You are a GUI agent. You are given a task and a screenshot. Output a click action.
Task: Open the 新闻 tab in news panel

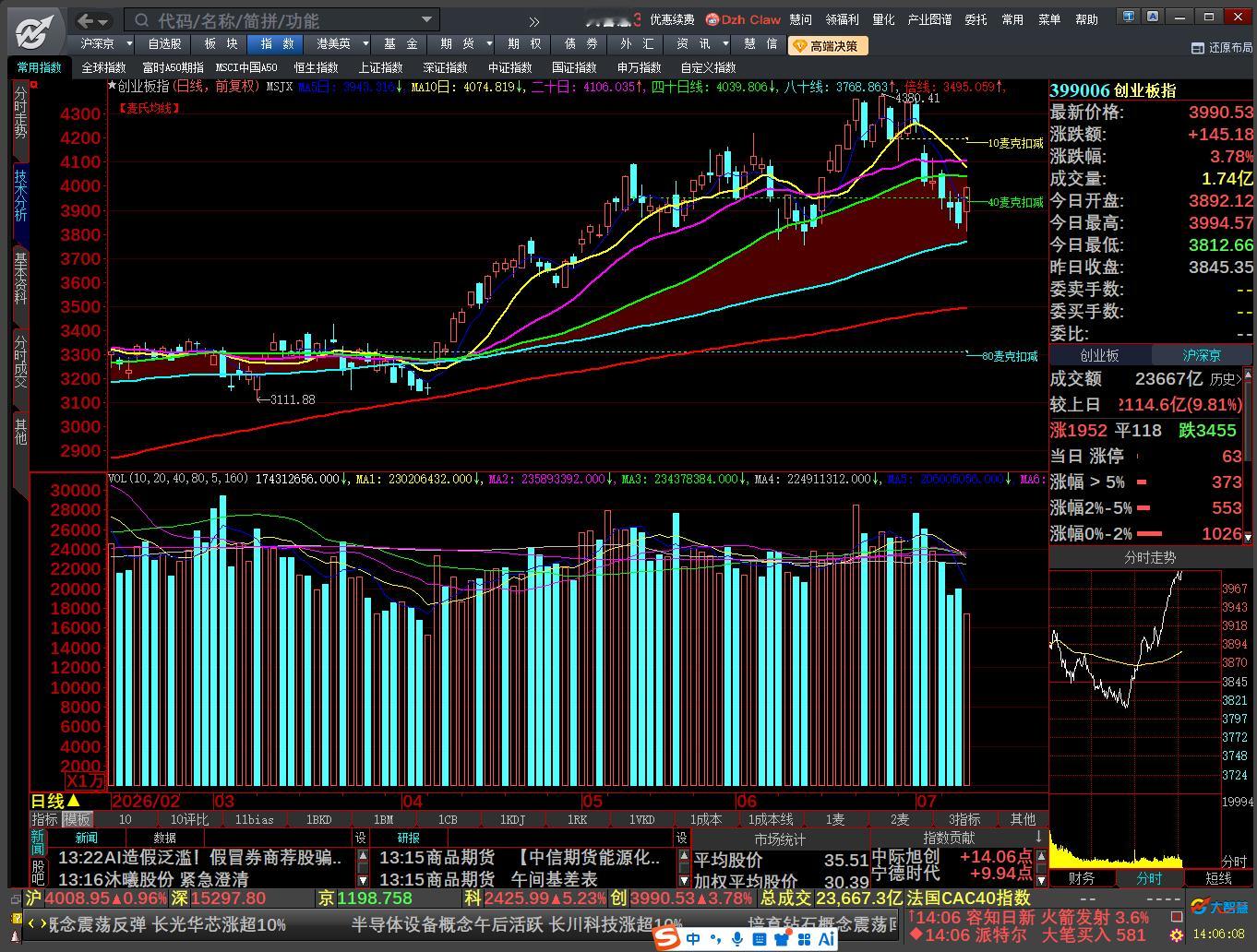(87, 838)
